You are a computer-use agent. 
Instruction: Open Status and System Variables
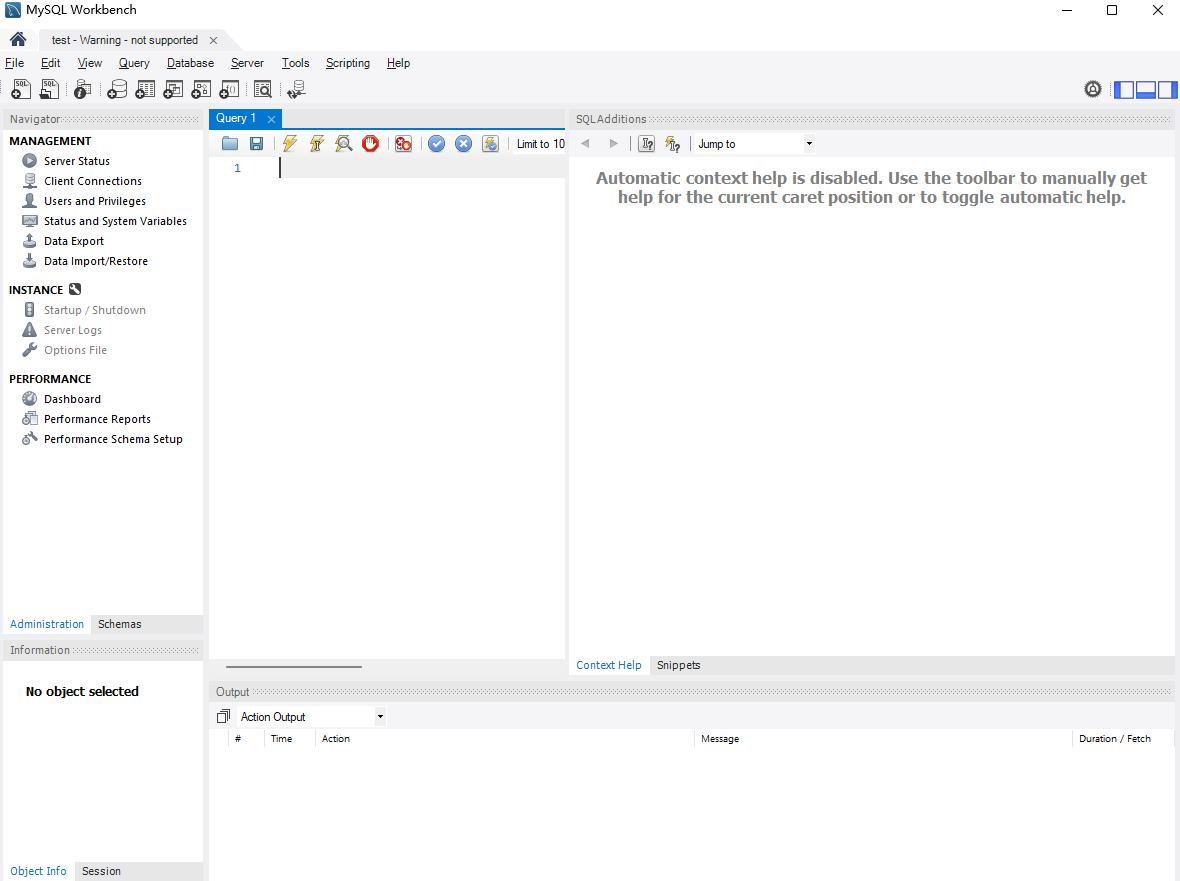[x=115, y=221]
